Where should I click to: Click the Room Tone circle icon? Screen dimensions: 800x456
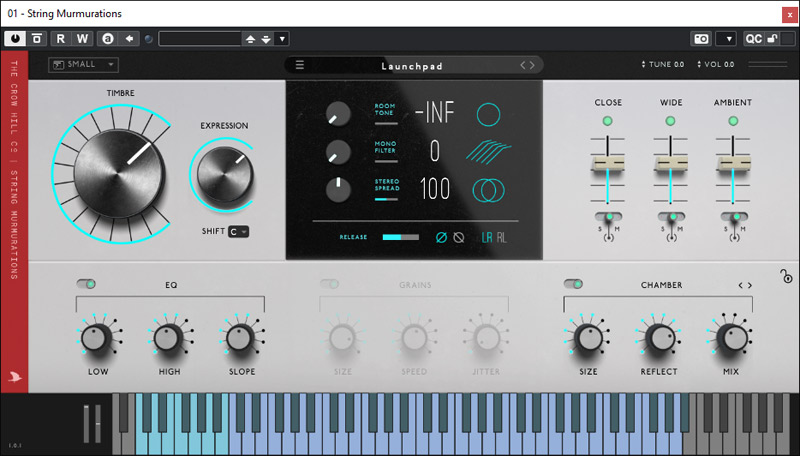(x=488, y=114)
